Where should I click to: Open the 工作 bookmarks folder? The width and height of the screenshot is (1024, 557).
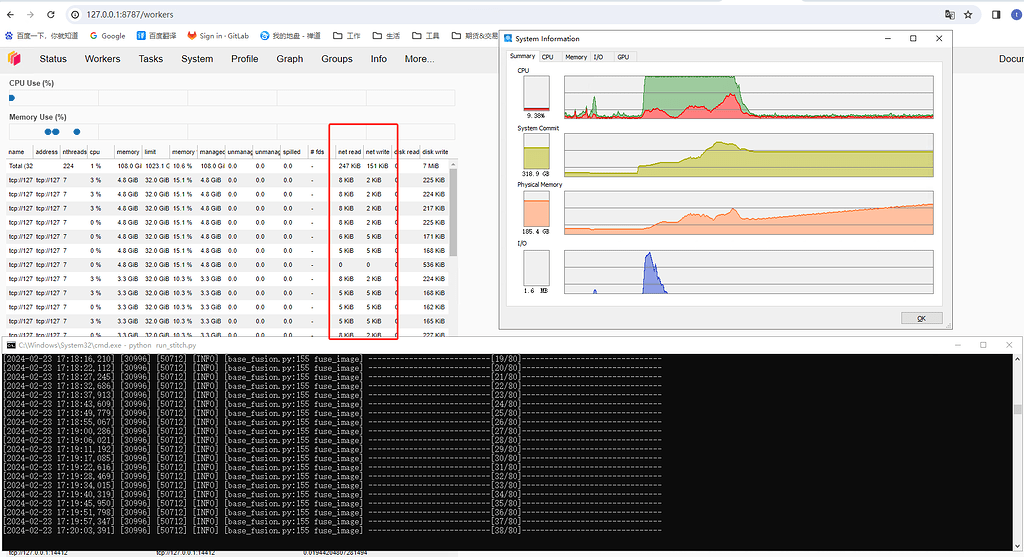click(x=346, y=35)
